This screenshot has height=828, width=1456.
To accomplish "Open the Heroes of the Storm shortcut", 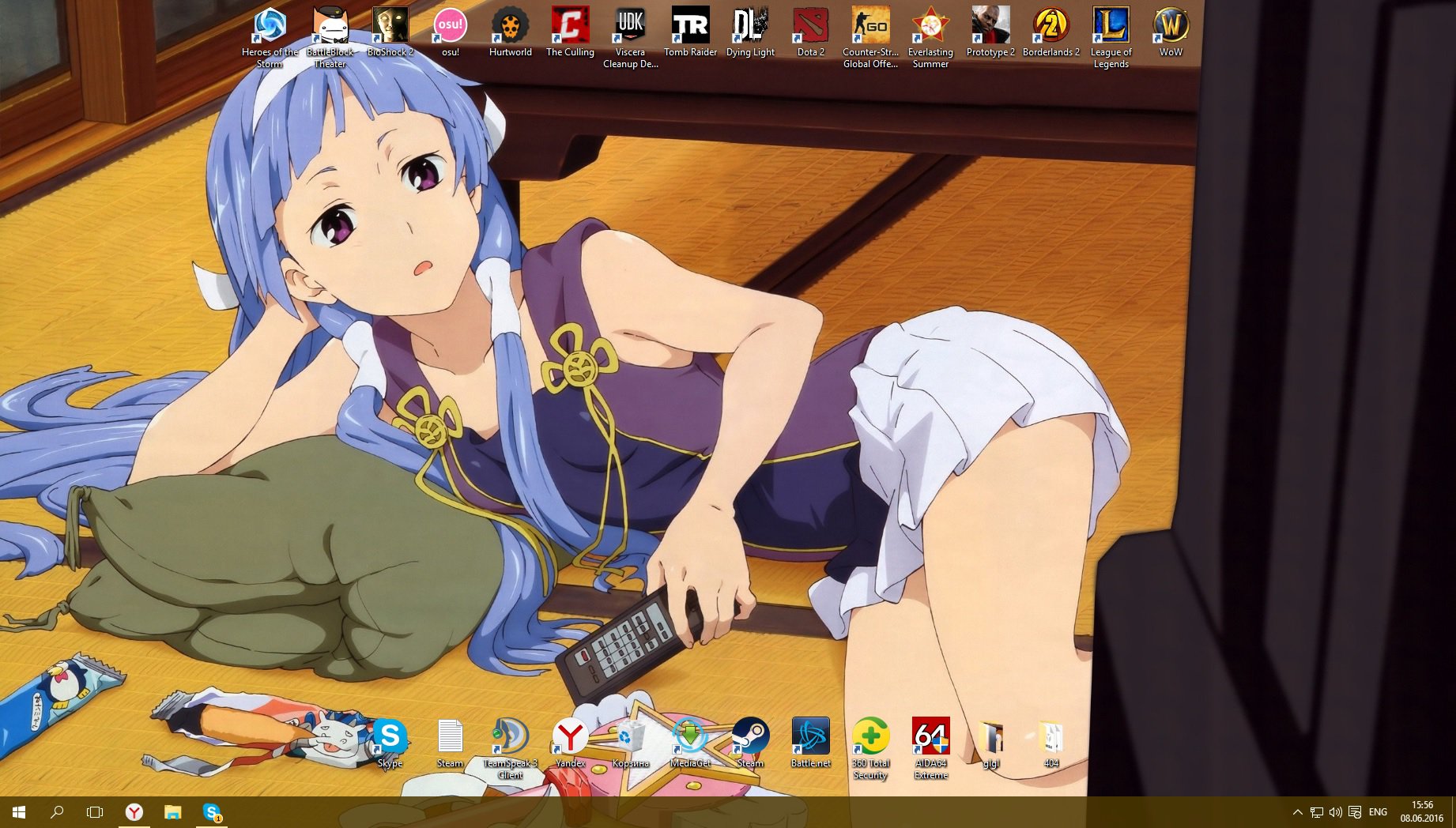I will pyautogui.click(x=270, y=37).
